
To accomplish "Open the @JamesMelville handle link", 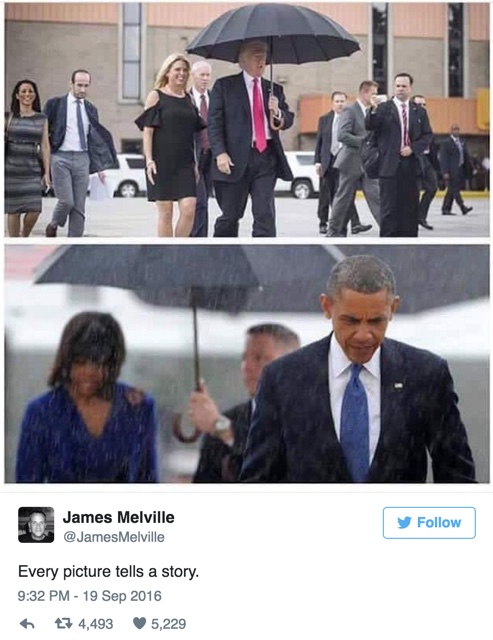I will 113,537.
